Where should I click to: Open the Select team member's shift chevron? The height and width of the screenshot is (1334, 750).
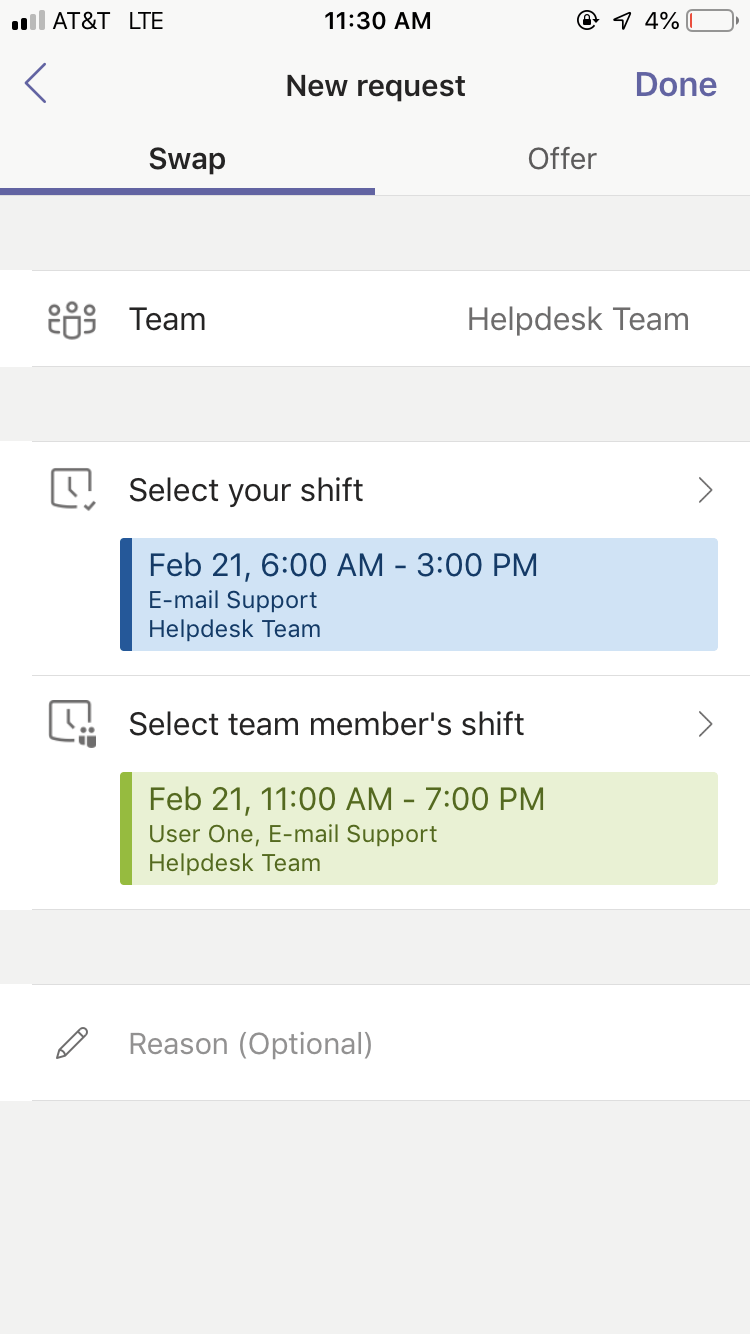tap(705, 724)
